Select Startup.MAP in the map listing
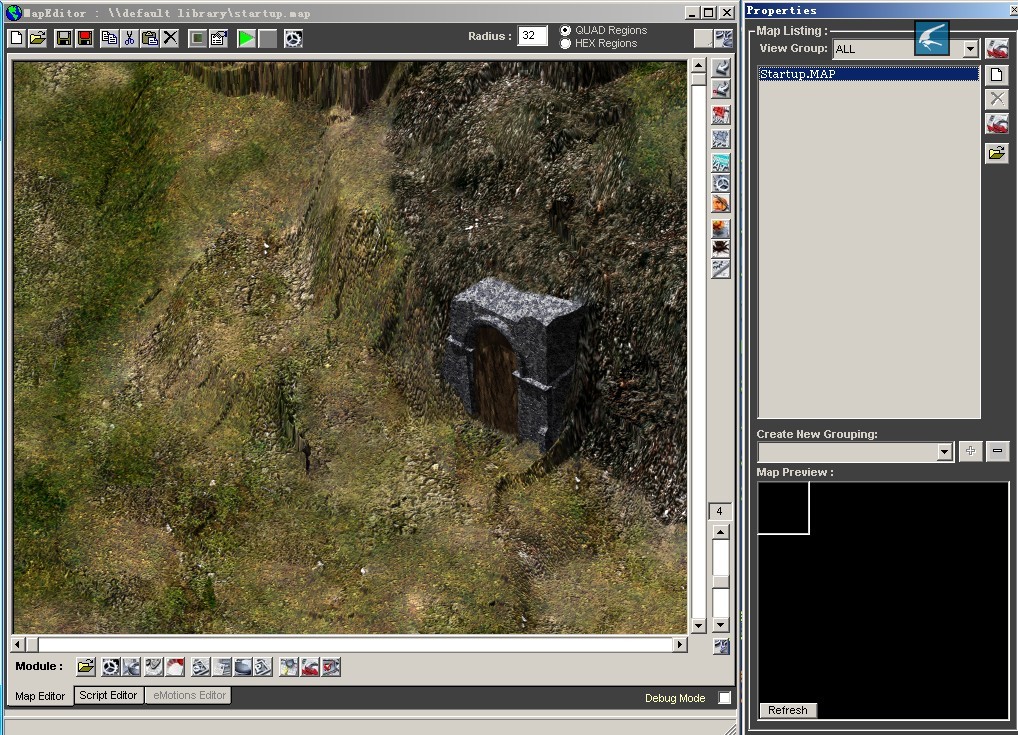This screenshot has height=735, width=1018. [869, 74]
